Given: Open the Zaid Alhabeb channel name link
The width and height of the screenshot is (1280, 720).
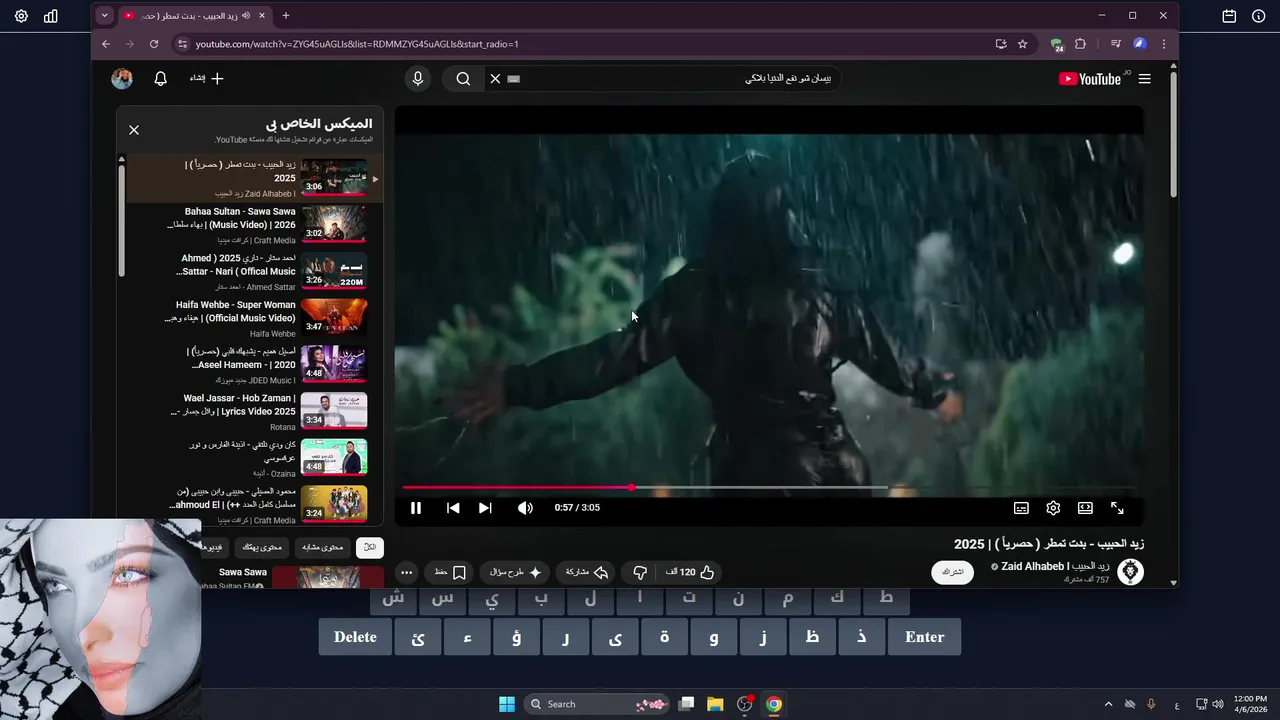Looking at the screenshot, I should coord(1055,566).
